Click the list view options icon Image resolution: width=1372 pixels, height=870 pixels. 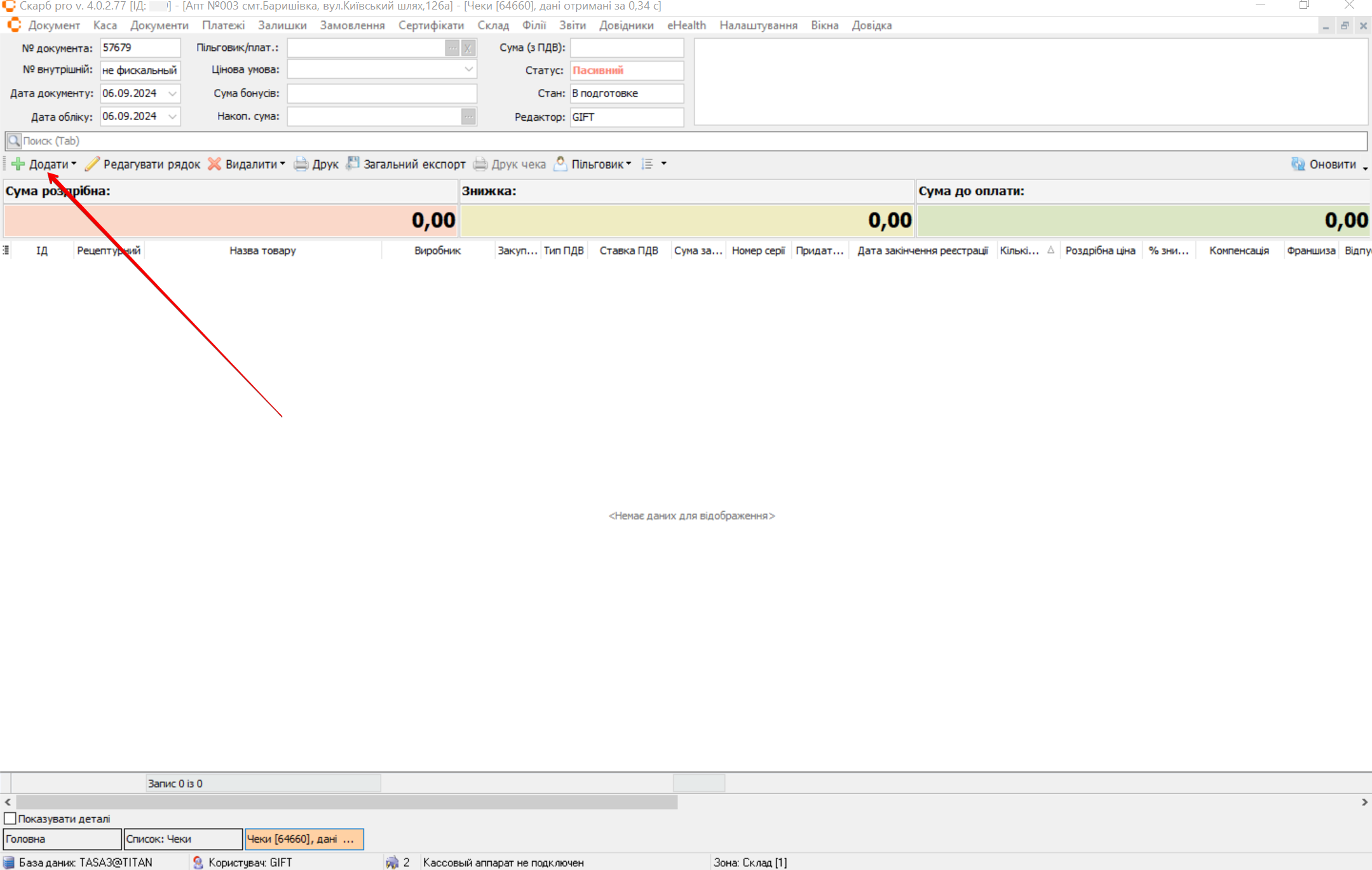[x=648, y=164]
